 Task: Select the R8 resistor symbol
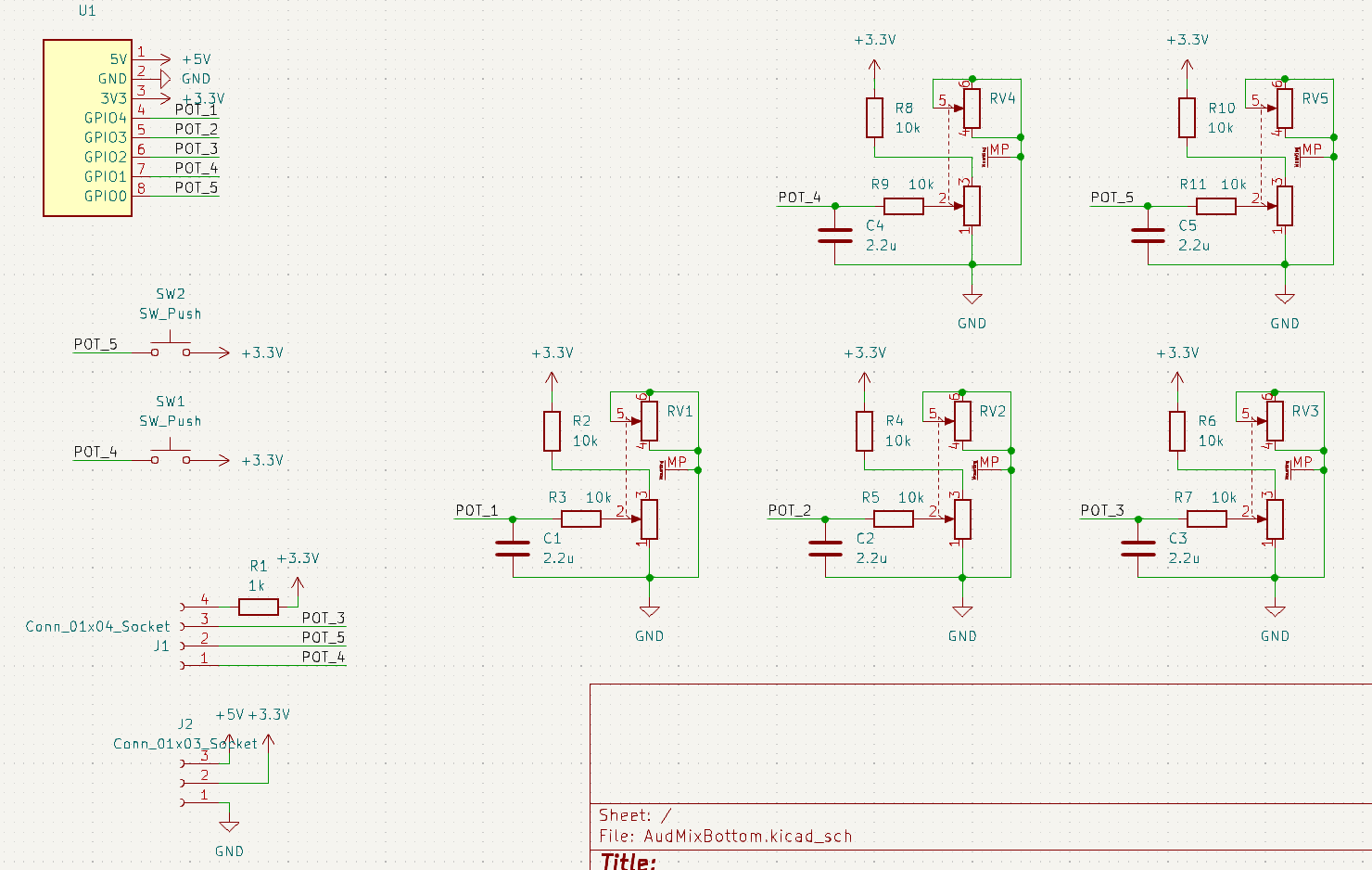pyautogui.click(x=874, y=118)
